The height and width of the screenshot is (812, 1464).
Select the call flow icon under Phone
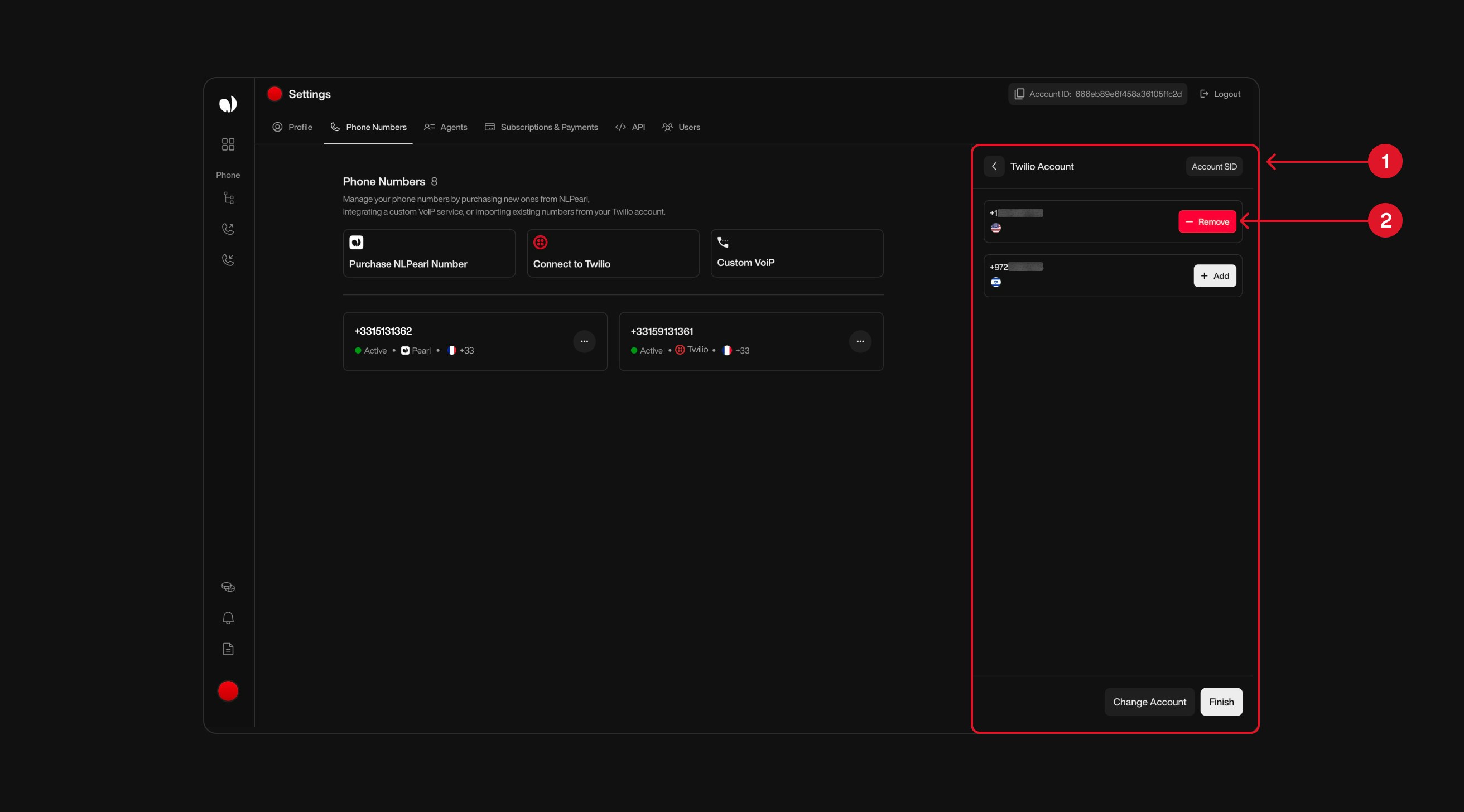pos(228,198)
